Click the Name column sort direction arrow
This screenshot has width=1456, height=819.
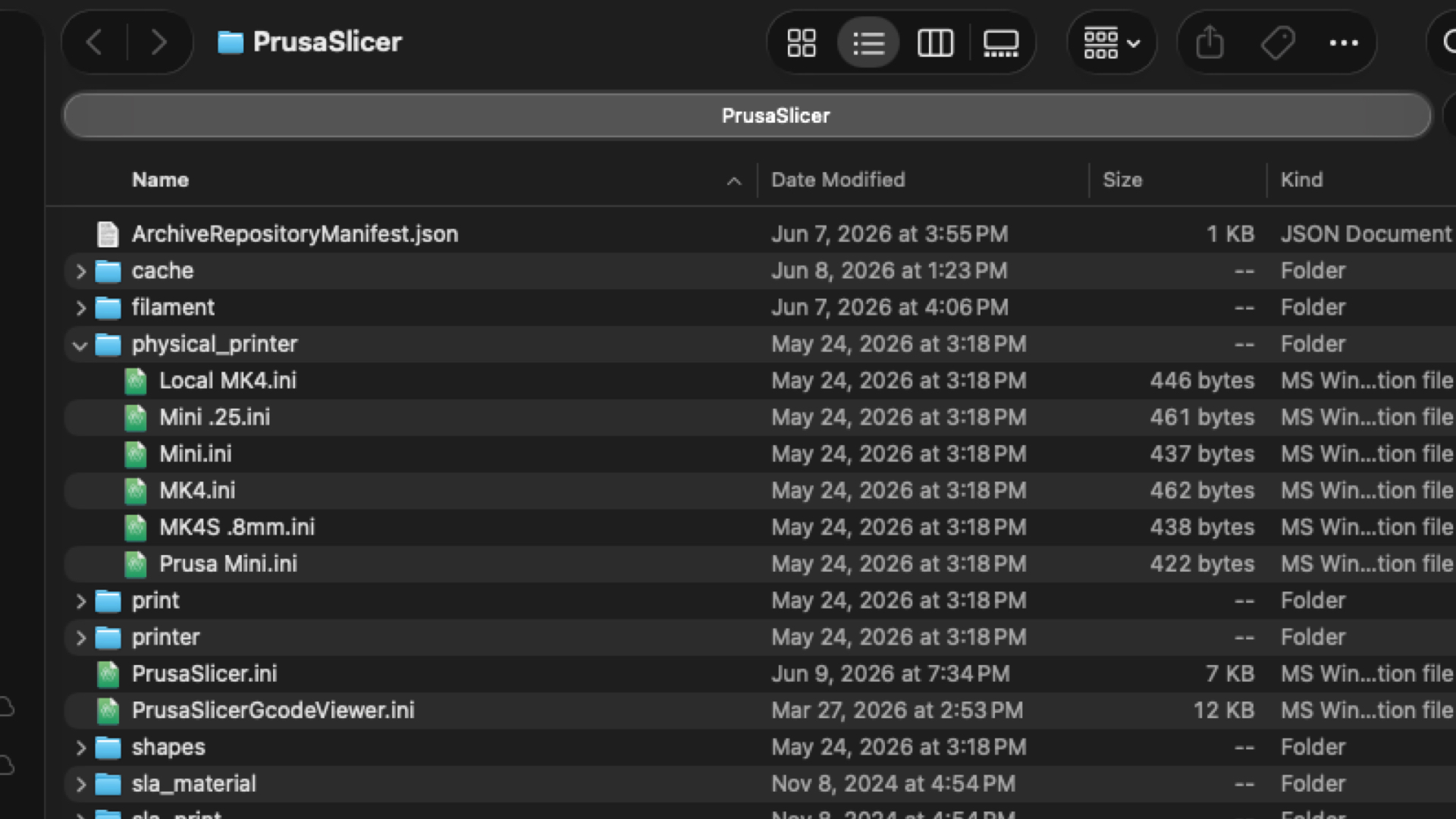733,181
